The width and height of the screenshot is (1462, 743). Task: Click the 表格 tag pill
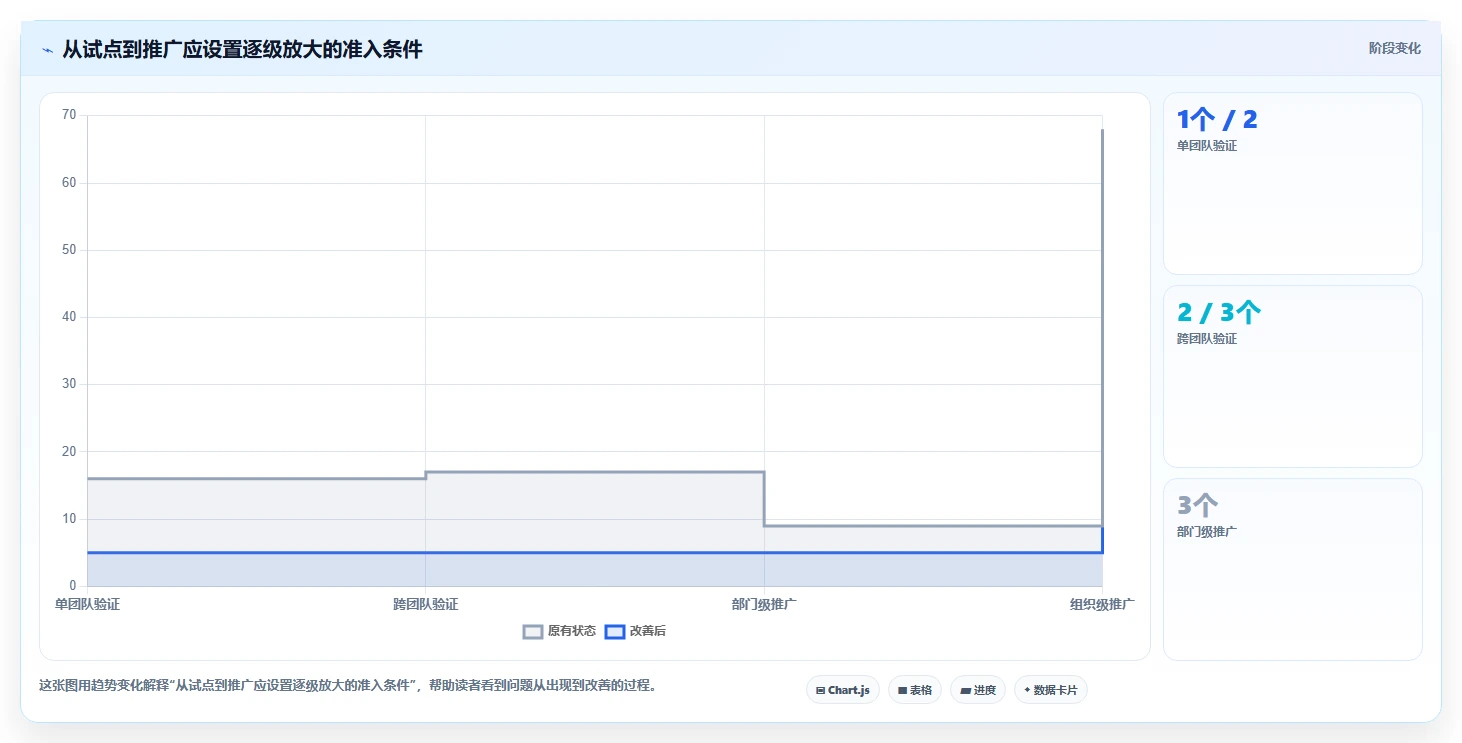point(915,690)
